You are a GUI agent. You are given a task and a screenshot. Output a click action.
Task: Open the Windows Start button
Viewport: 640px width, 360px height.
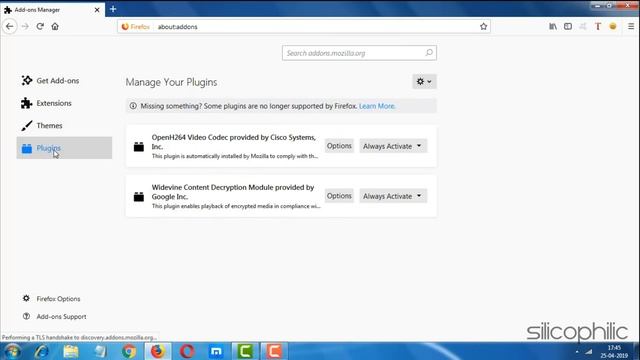point(12,351)
